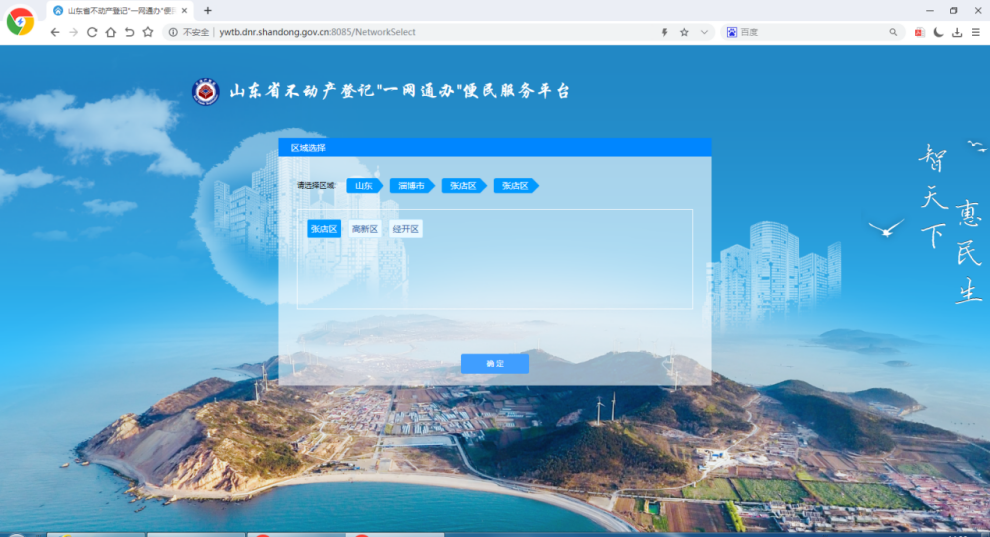Viewport: 990px width, 537px height.
Task: Click the Baidu search engine icon
Action: [x=732, y=32]
